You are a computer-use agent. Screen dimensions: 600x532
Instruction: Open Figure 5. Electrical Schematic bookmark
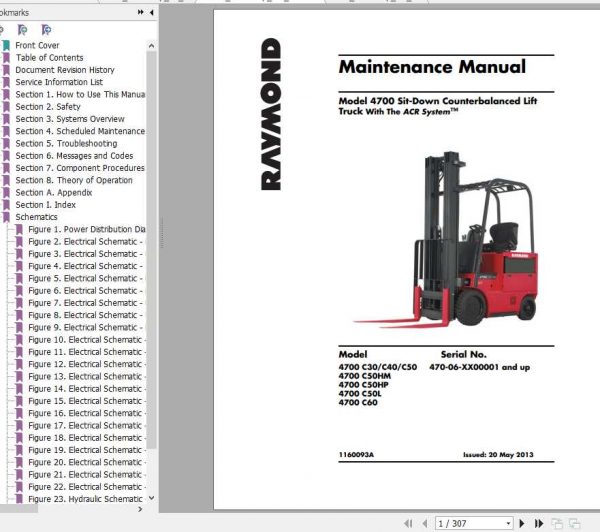(85, 278)
